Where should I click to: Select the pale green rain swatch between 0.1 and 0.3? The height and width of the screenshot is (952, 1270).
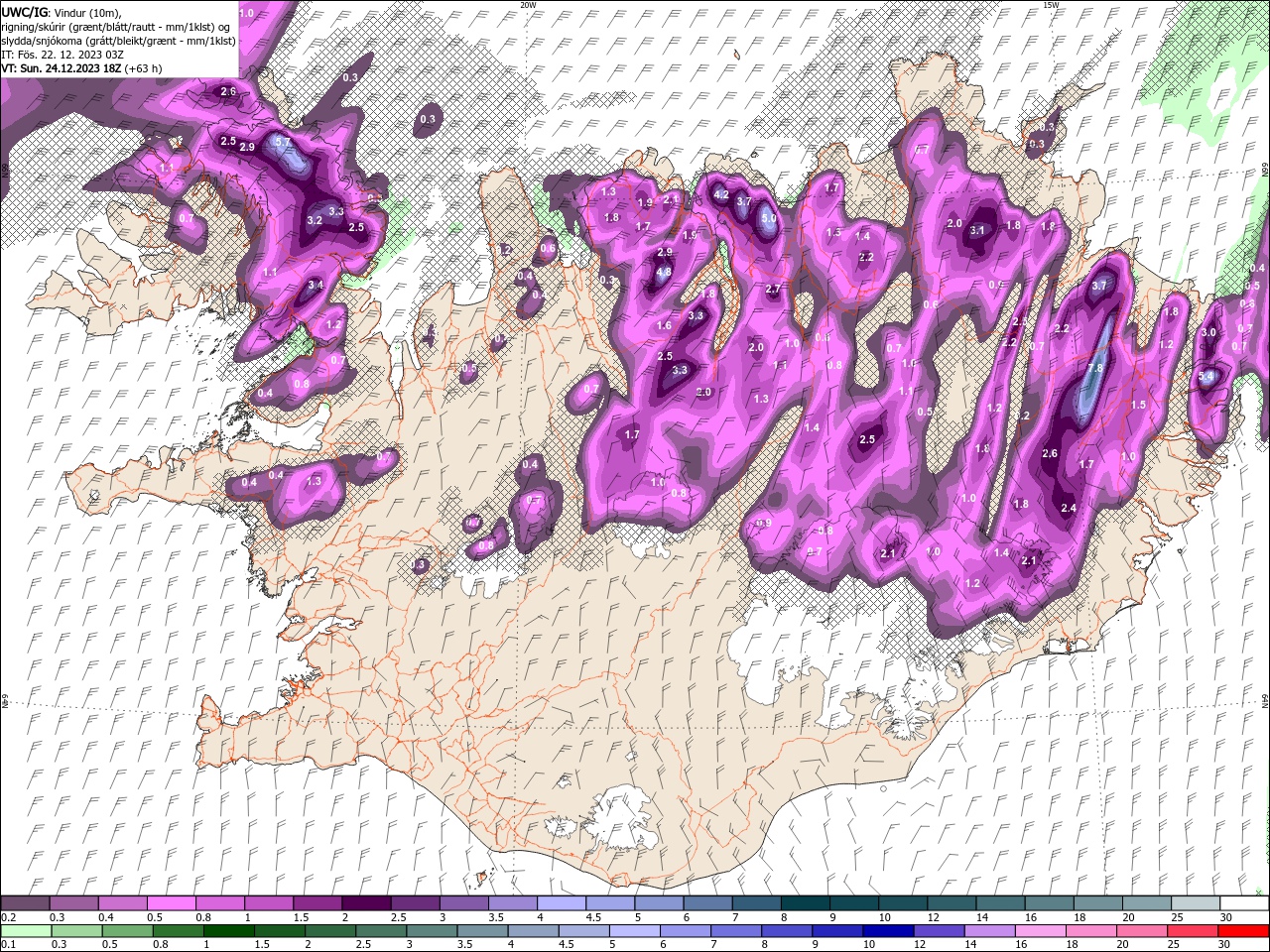coord(25,931)
